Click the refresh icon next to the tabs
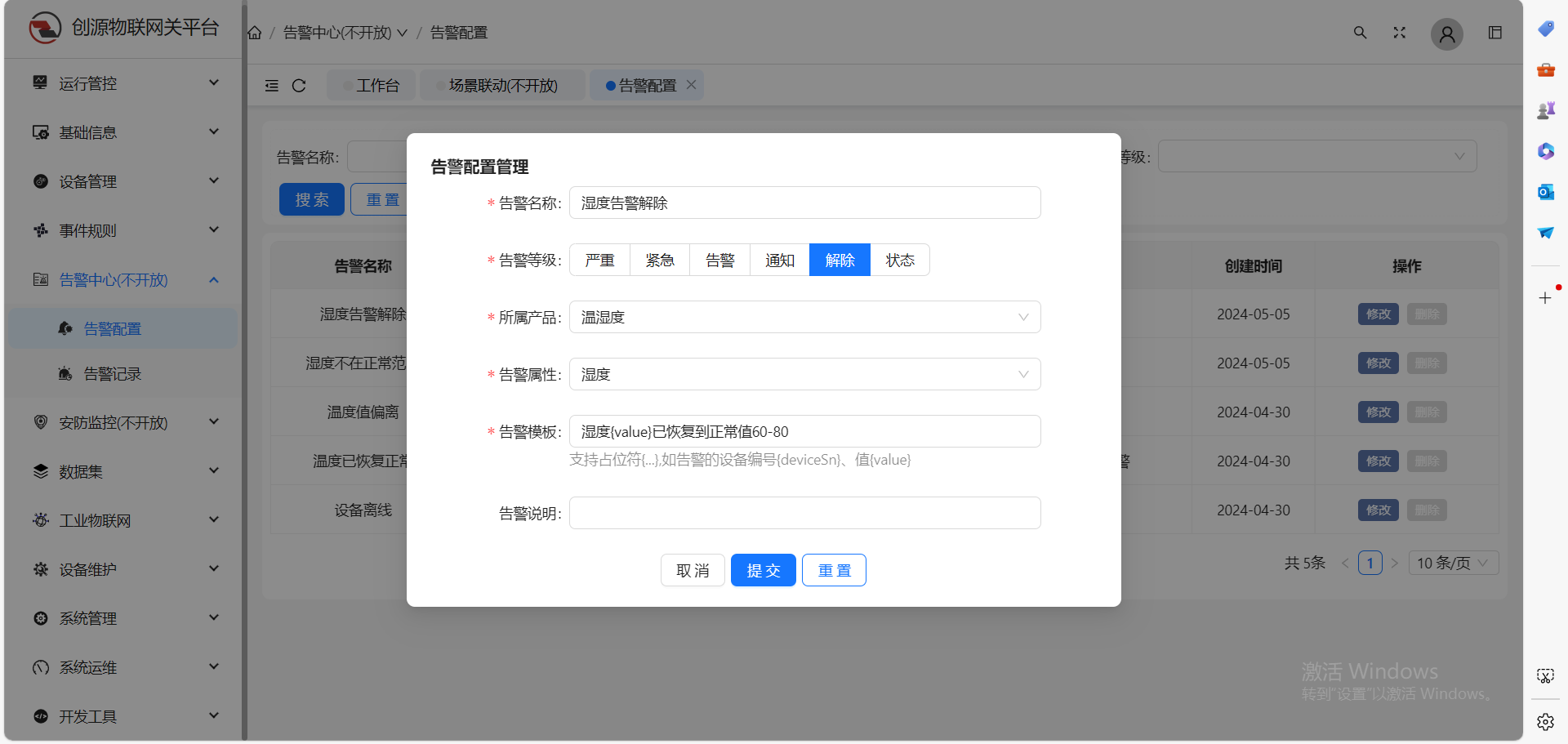 point(299,85)
